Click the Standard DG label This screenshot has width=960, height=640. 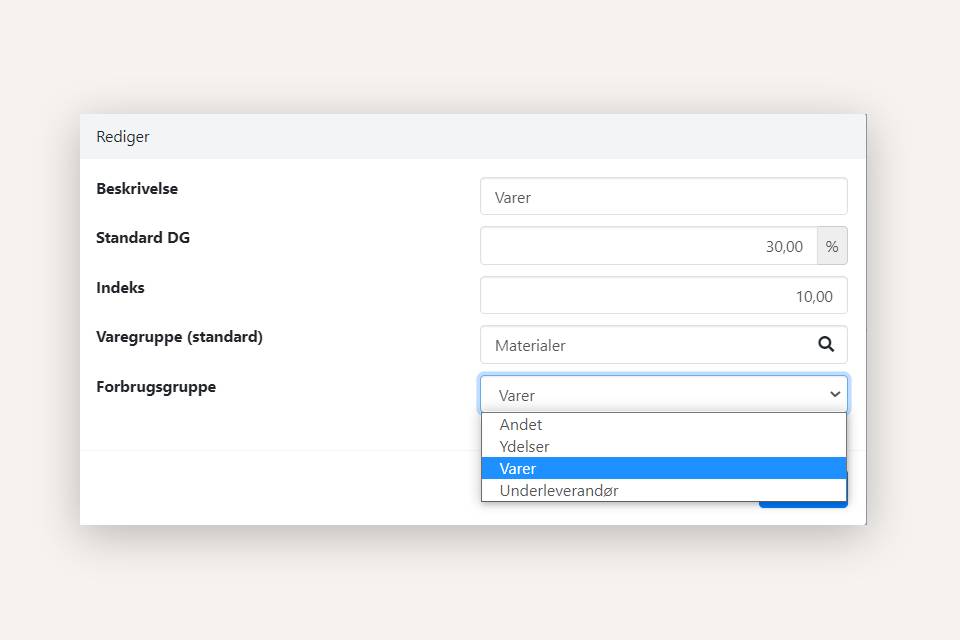coord(143,238)
